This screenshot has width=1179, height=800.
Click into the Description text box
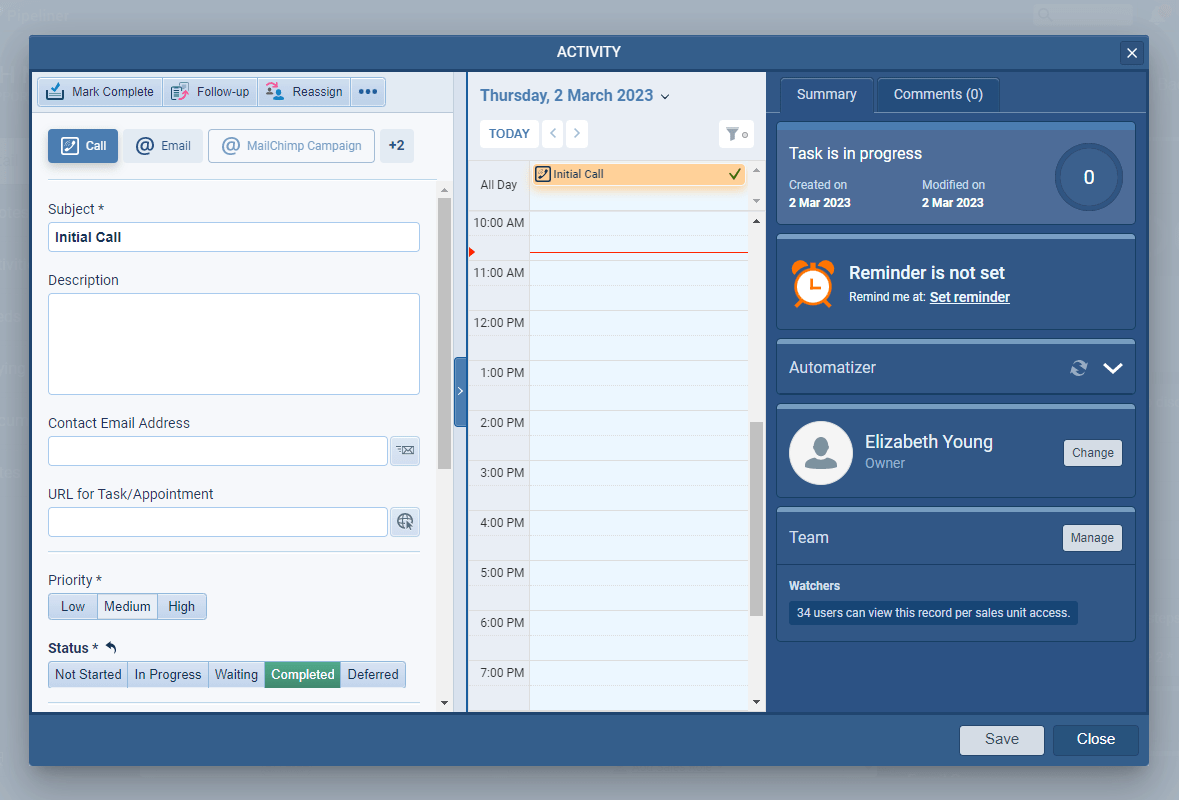pos(233,343)
